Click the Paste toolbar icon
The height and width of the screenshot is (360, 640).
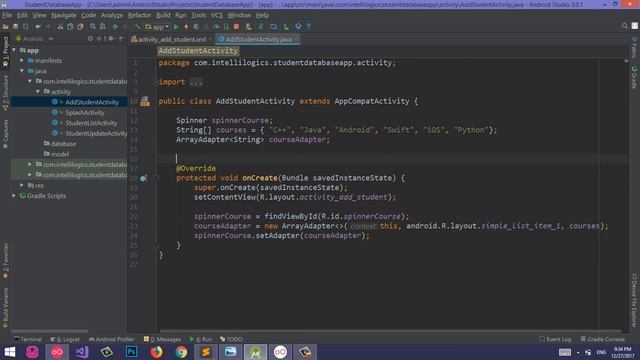(80, 27)
